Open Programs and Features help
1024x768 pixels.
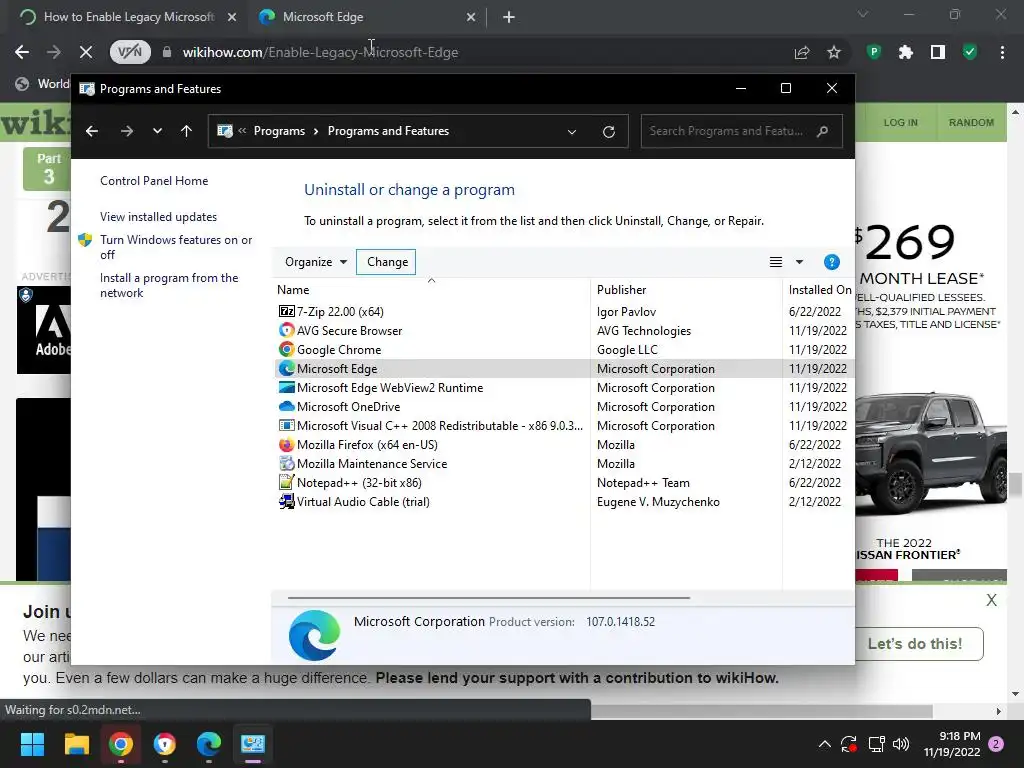831,262
